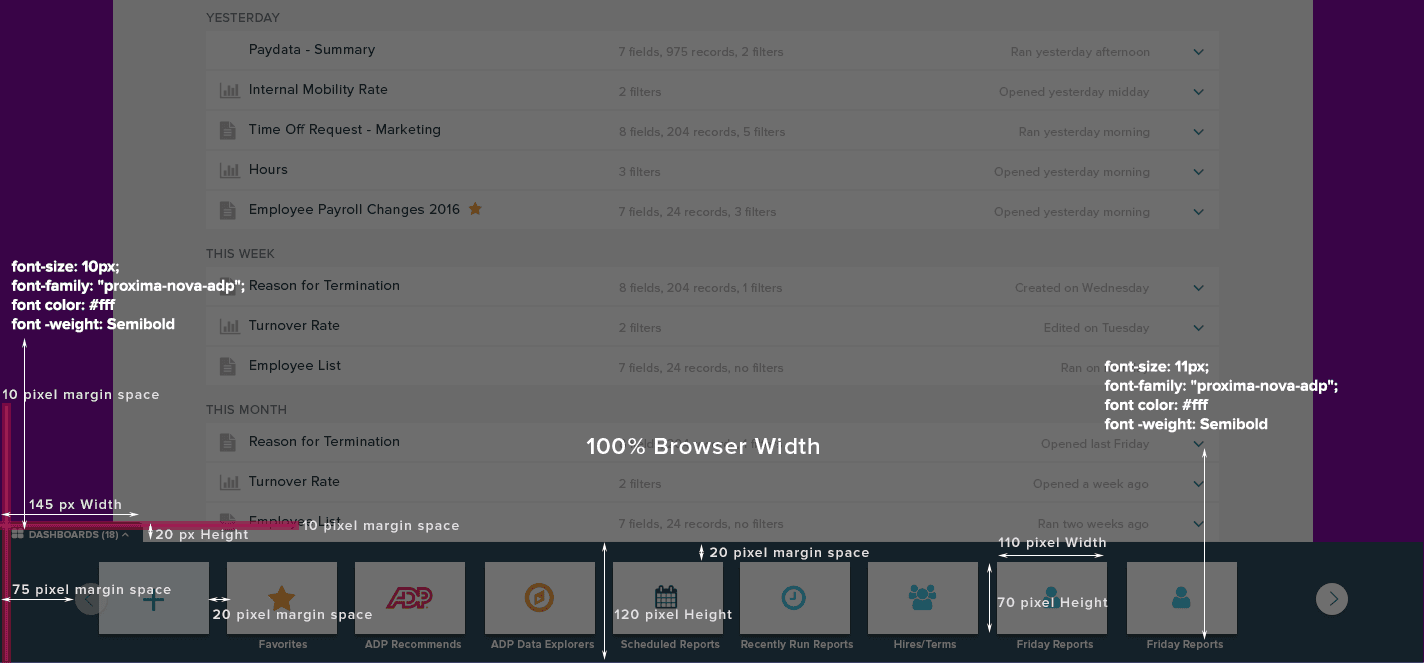
Task: Click 'Opened a week ago' status text
Action: coord(1091,484)
